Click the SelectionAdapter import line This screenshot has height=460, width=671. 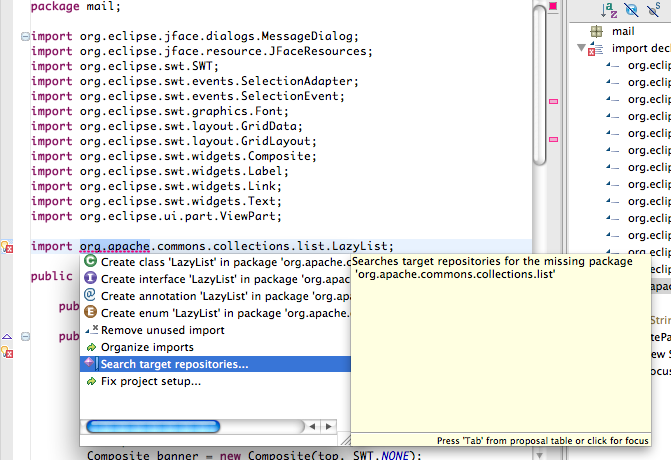(195, 81)
